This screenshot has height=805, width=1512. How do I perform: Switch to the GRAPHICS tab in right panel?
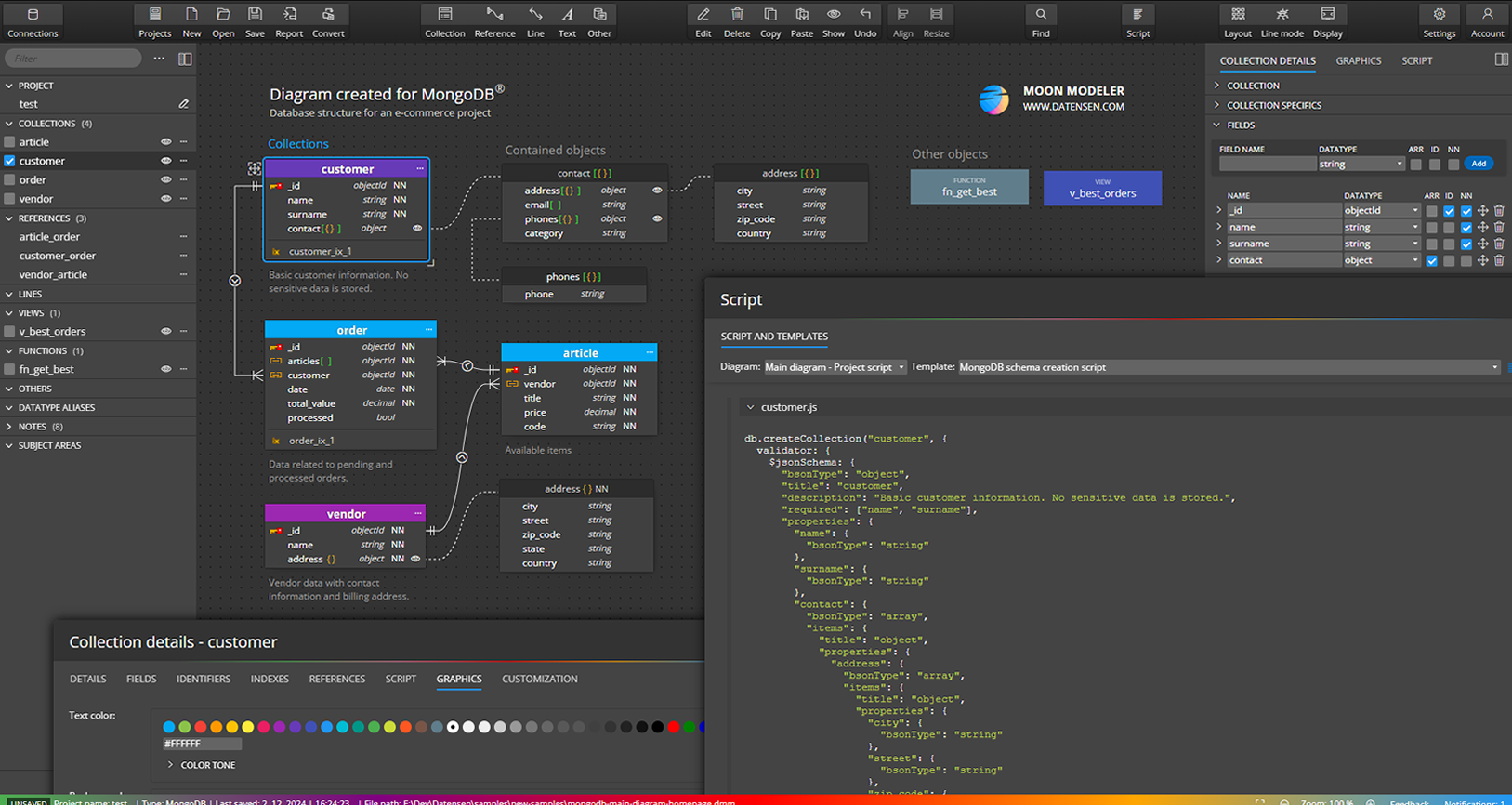[1358, 60]
